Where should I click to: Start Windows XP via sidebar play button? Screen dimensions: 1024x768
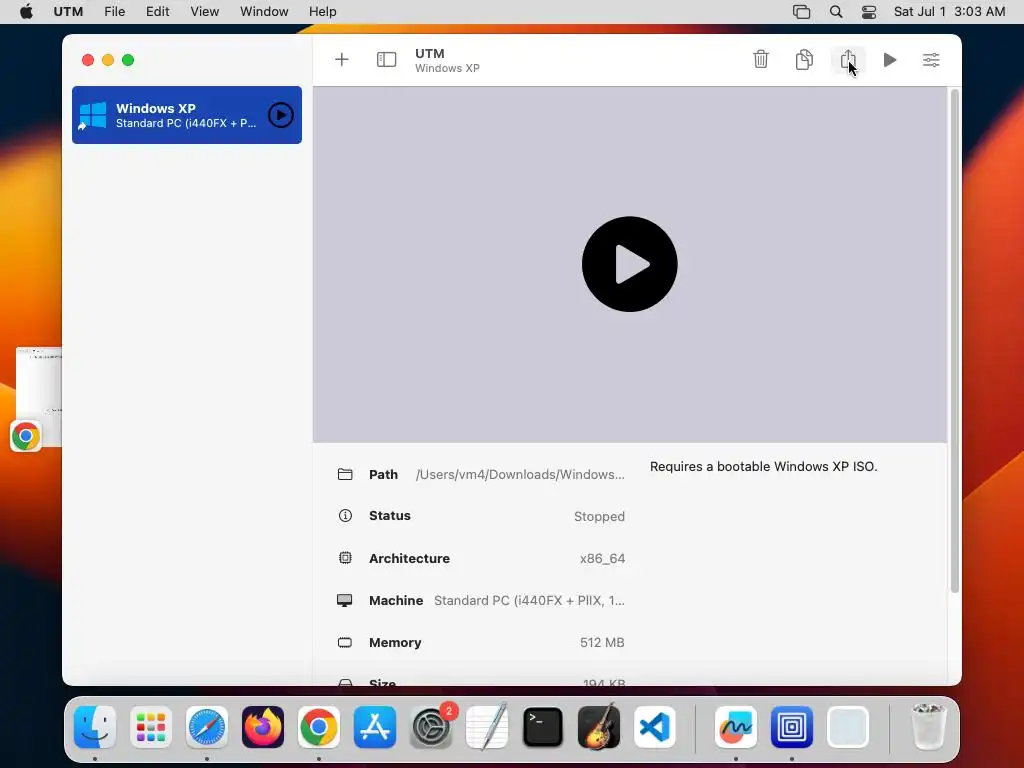click(281, 115)
